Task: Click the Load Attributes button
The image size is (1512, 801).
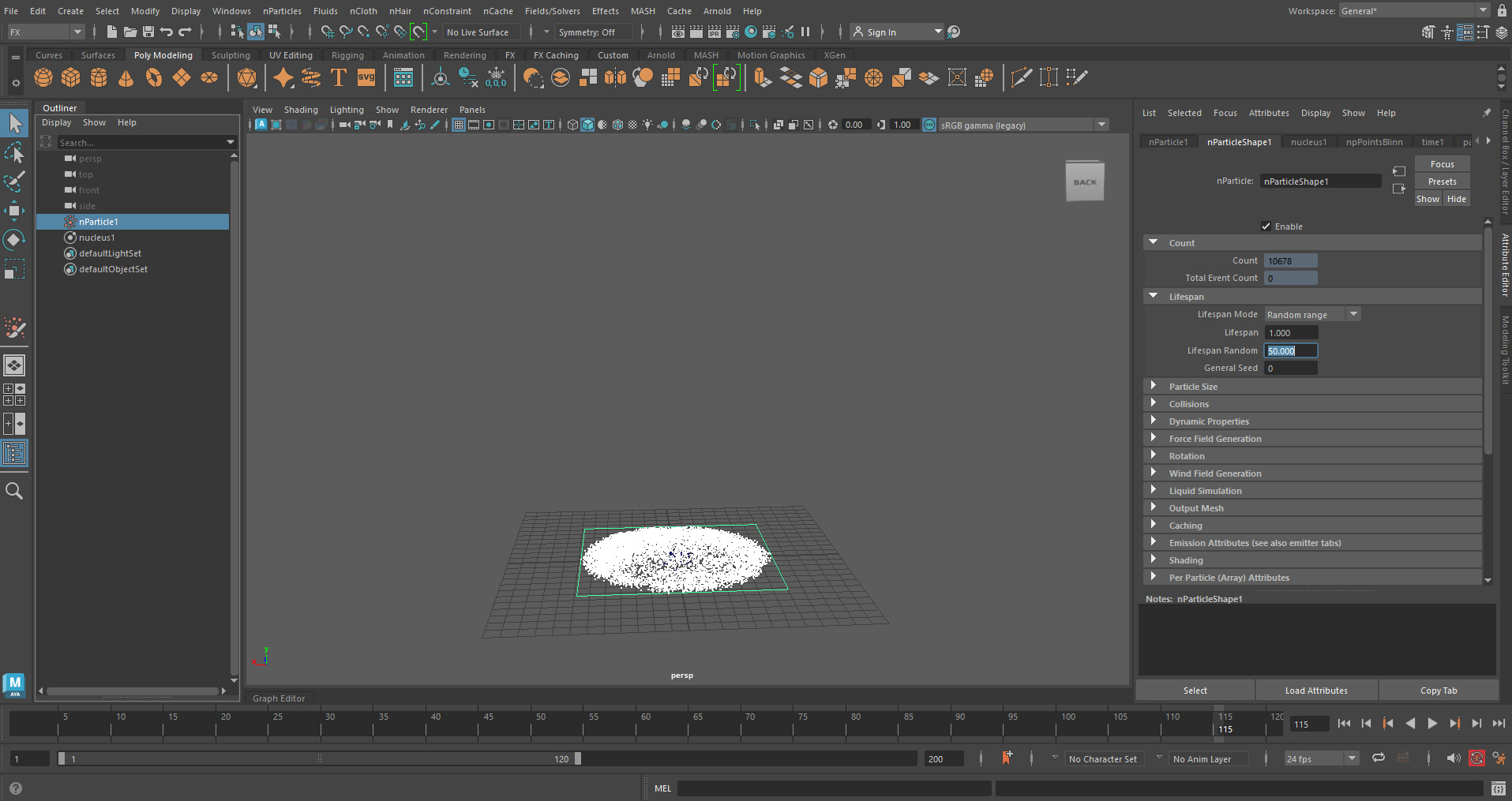Action: point(1315,690)
